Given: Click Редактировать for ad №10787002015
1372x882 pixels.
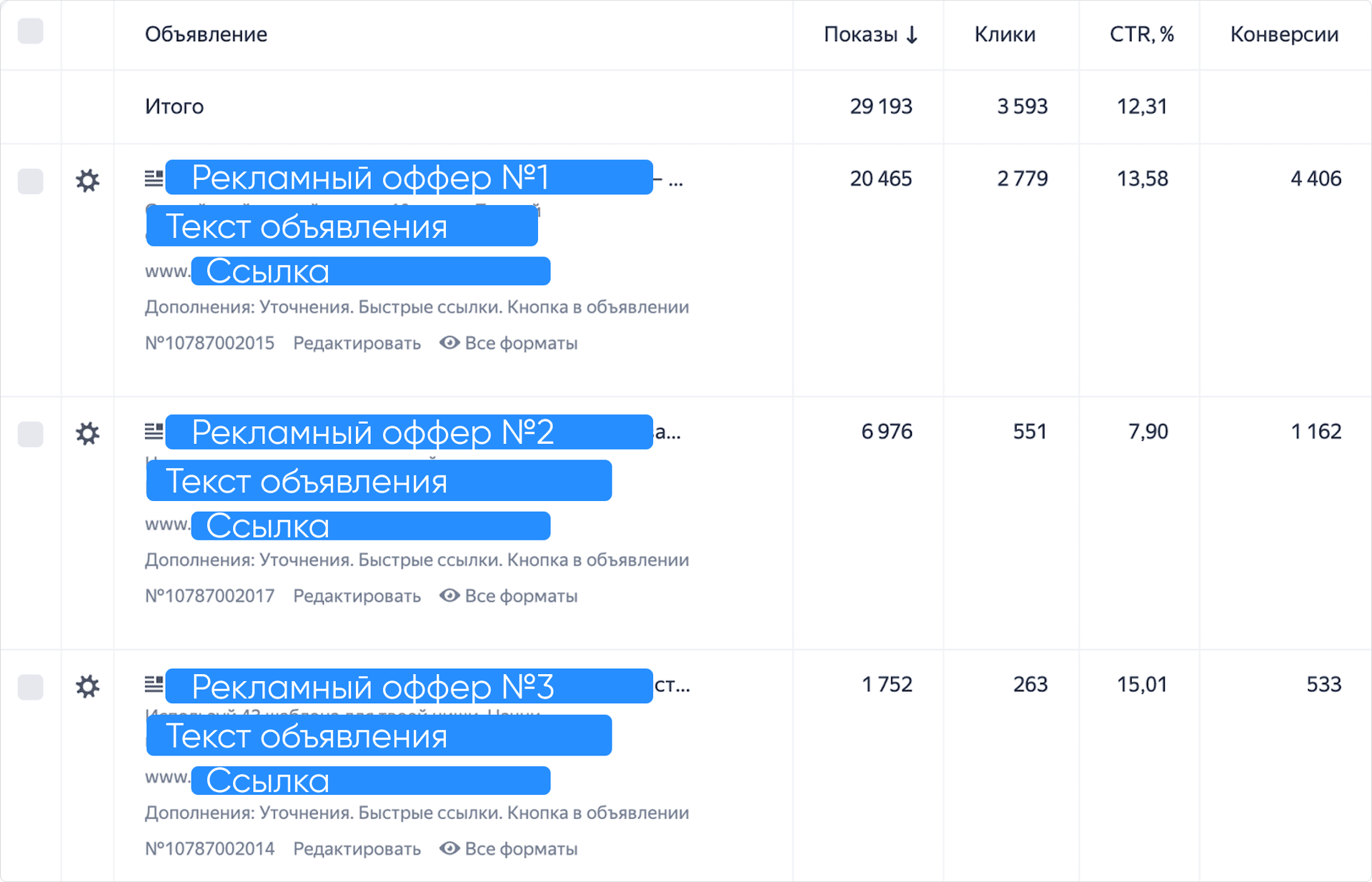Looking at the screenshot, I should pyautogui.click(x=357, y=343).
